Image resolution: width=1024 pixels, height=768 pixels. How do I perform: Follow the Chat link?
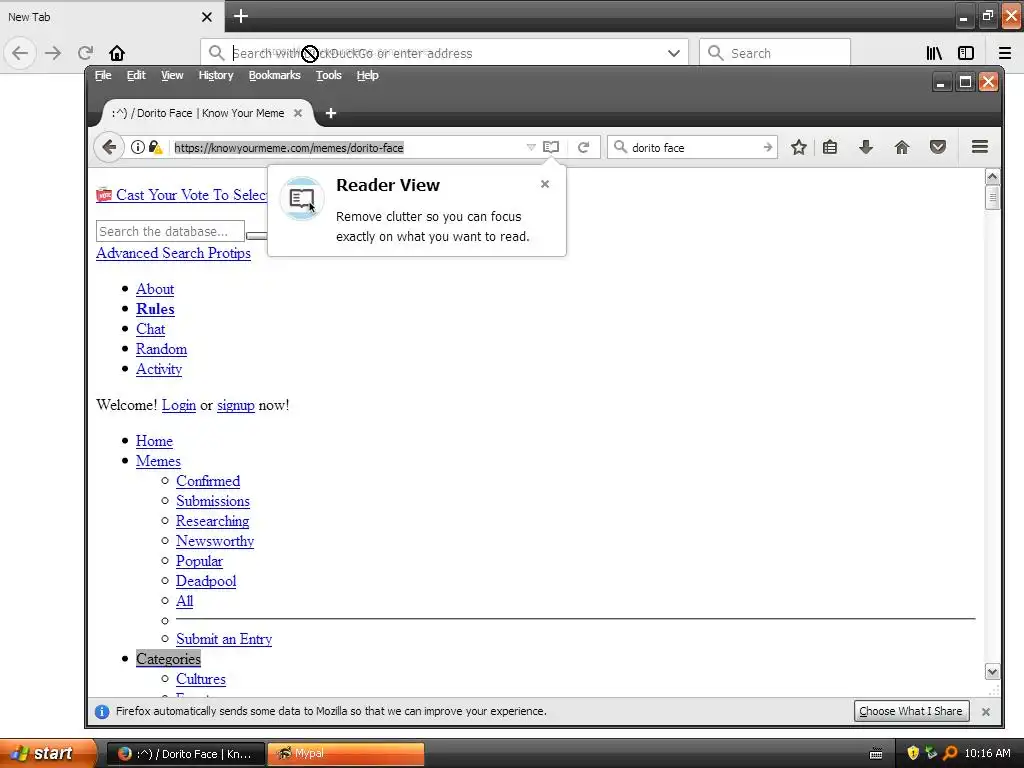click(x=150, y=329)
